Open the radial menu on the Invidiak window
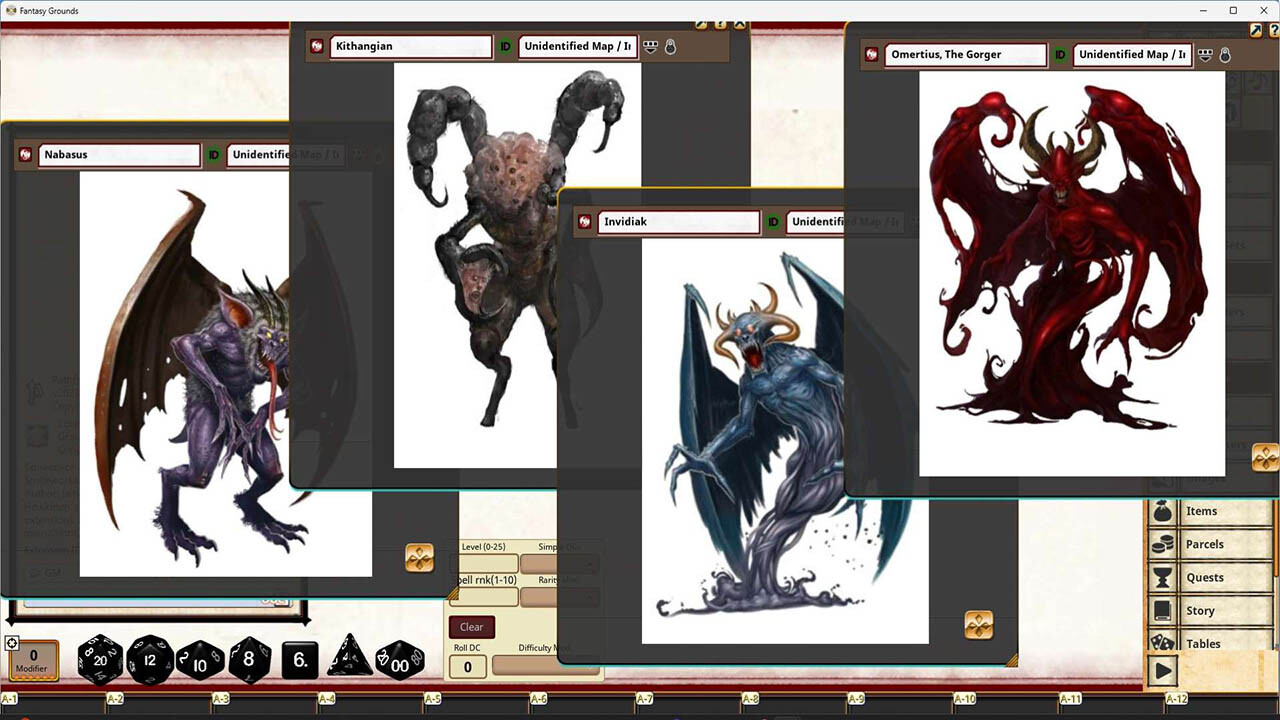The image size is (1280, 720). [979, 624]
